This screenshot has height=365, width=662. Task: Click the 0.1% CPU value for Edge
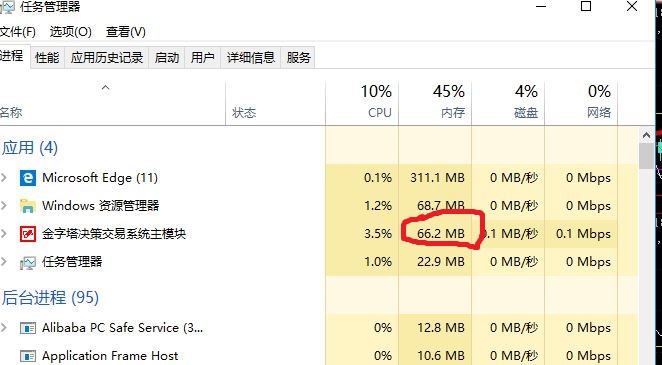[x=378, y=178]
